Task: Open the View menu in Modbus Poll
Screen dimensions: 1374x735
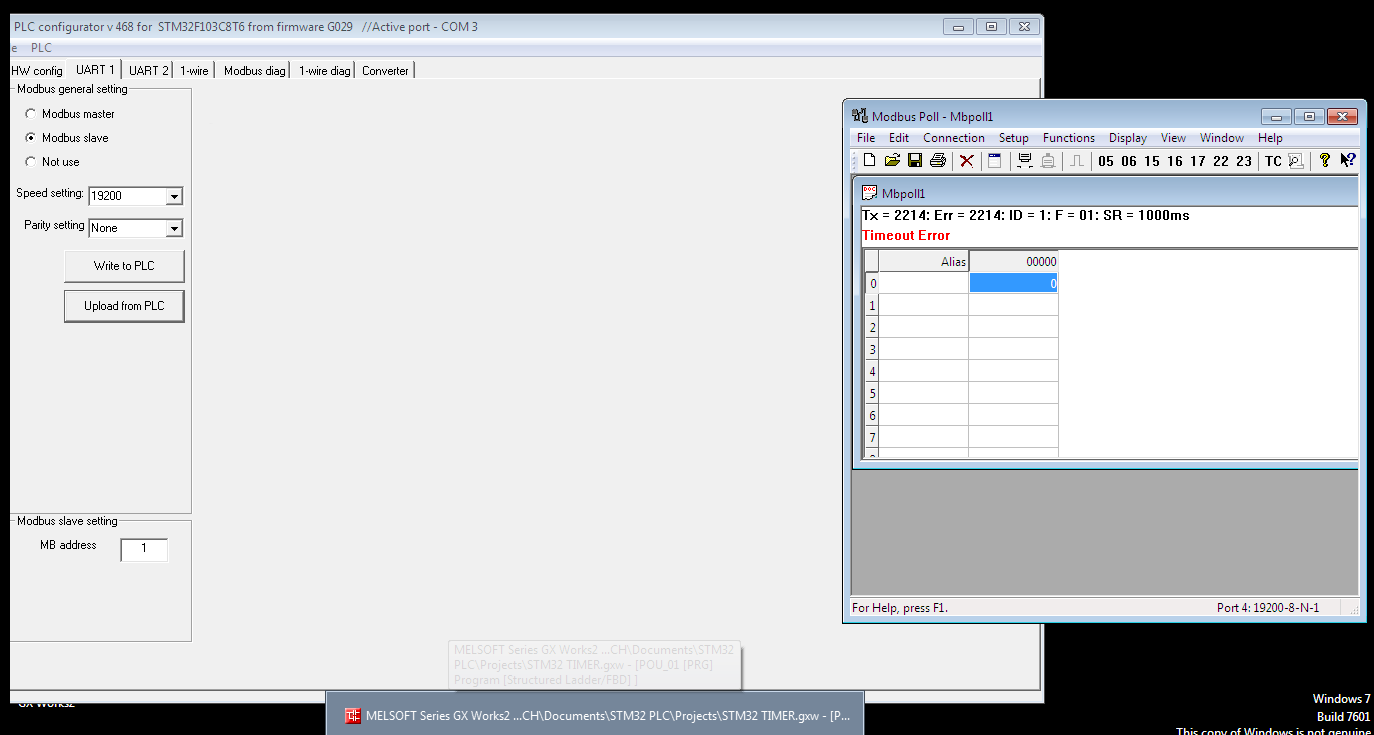Action: 1173,138
